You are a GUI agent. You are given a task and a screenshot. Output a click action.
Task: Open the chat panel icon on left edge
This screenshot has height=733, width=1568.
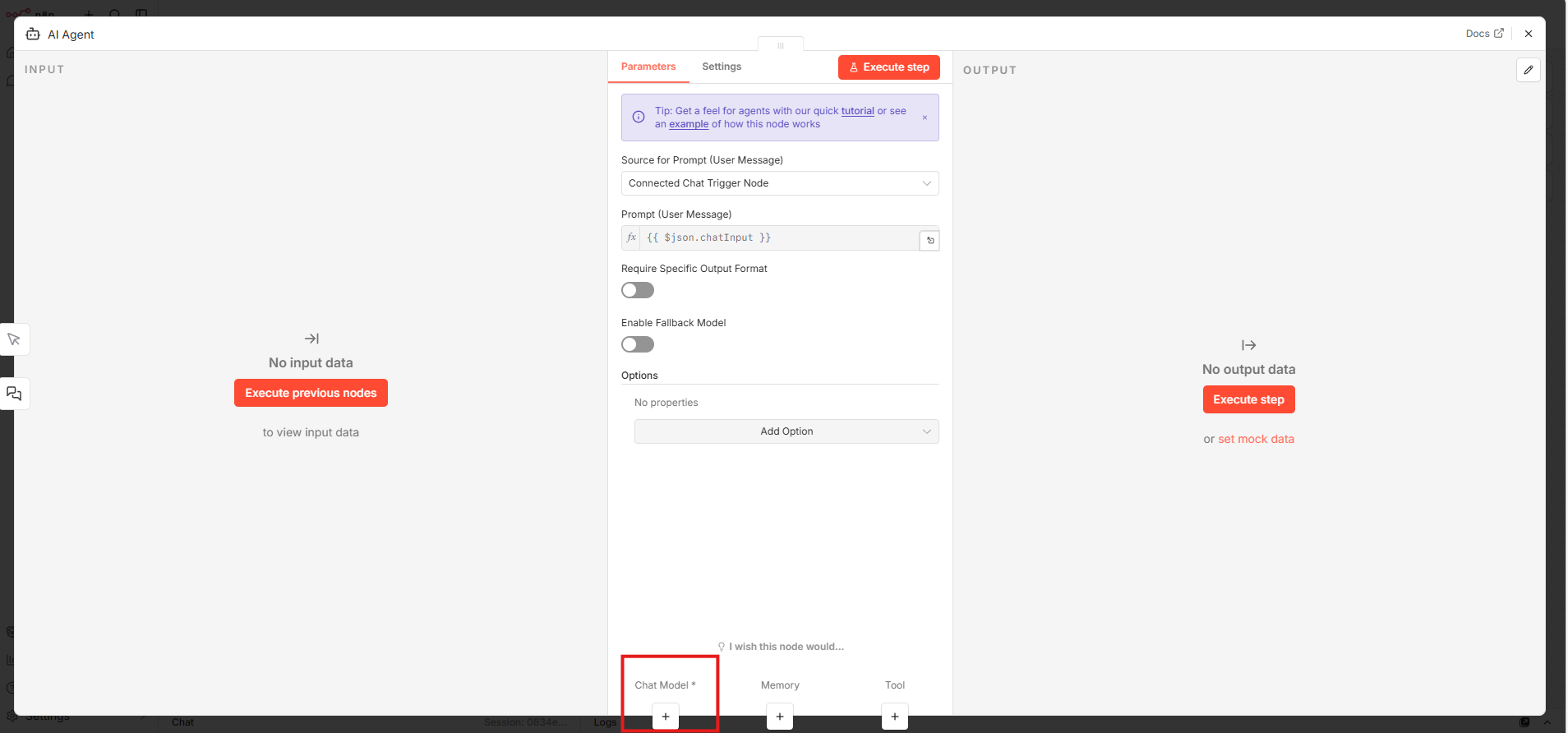pos(14,394)
